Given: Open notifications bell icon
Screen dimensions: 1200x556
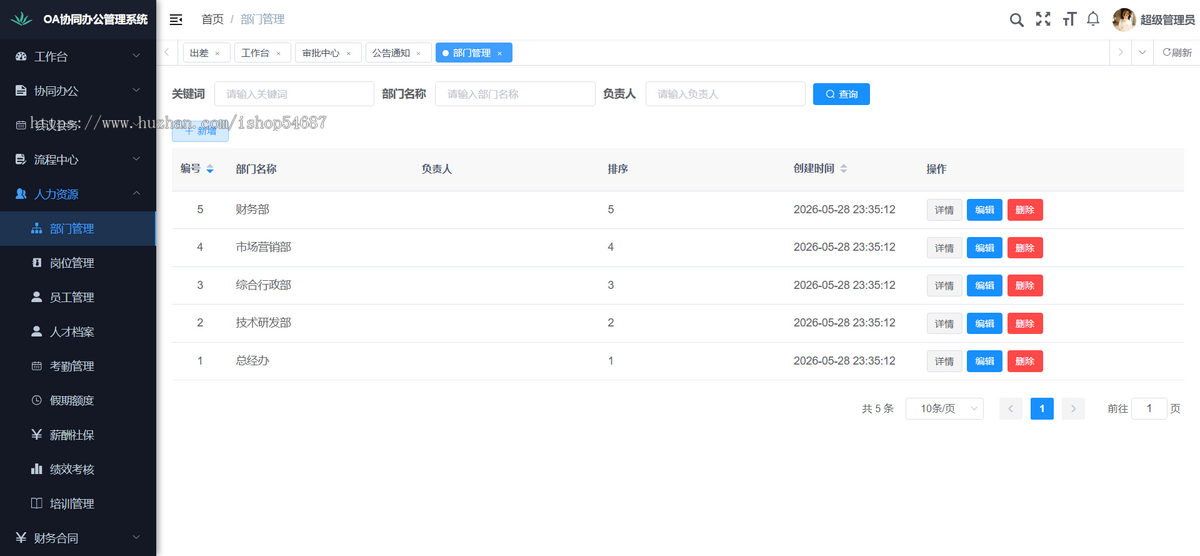Looking at the screenshot, I should point(1093,19).
